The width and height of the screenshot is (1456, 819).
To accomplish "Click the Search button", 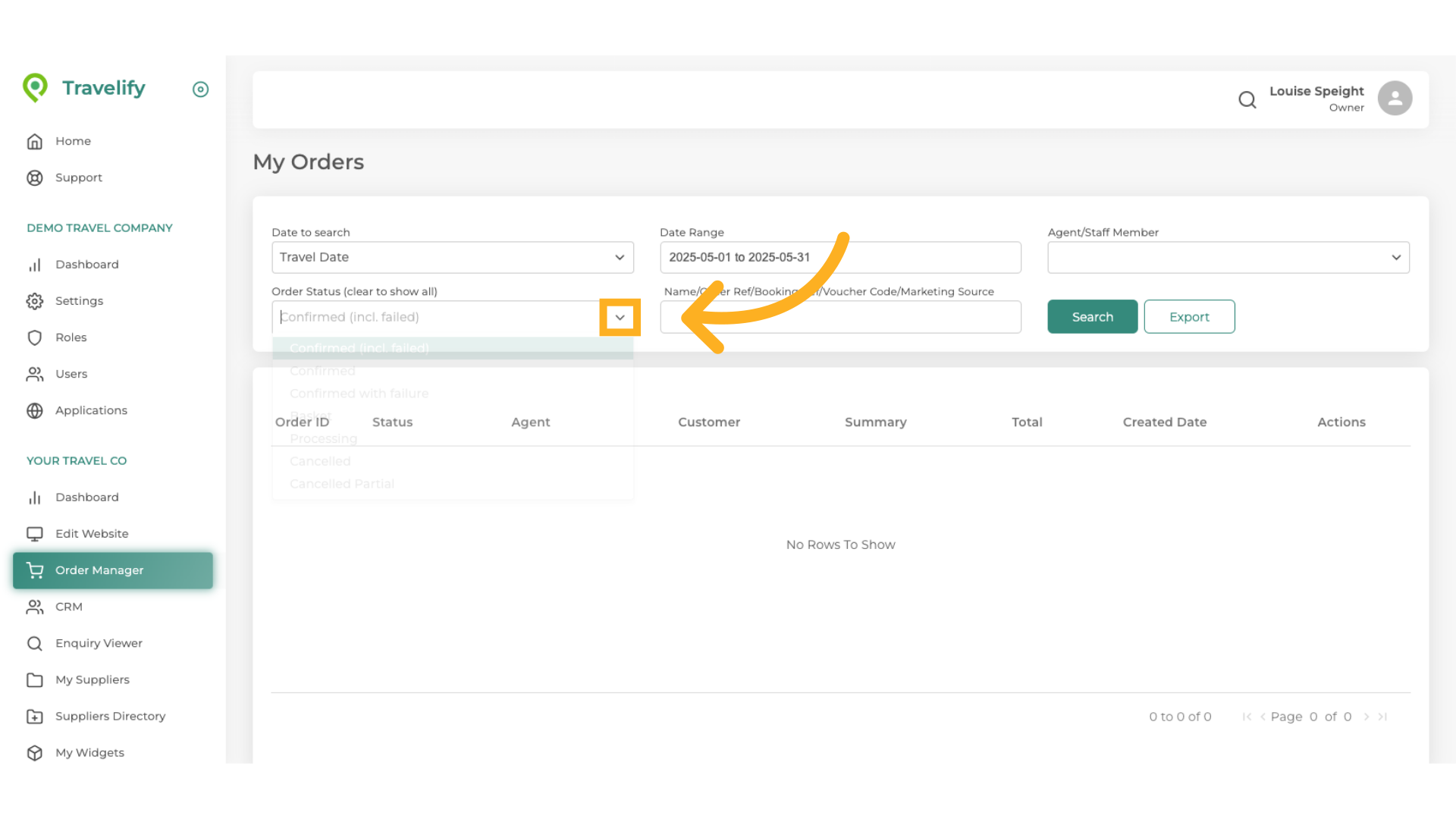I will [1092, 316].
